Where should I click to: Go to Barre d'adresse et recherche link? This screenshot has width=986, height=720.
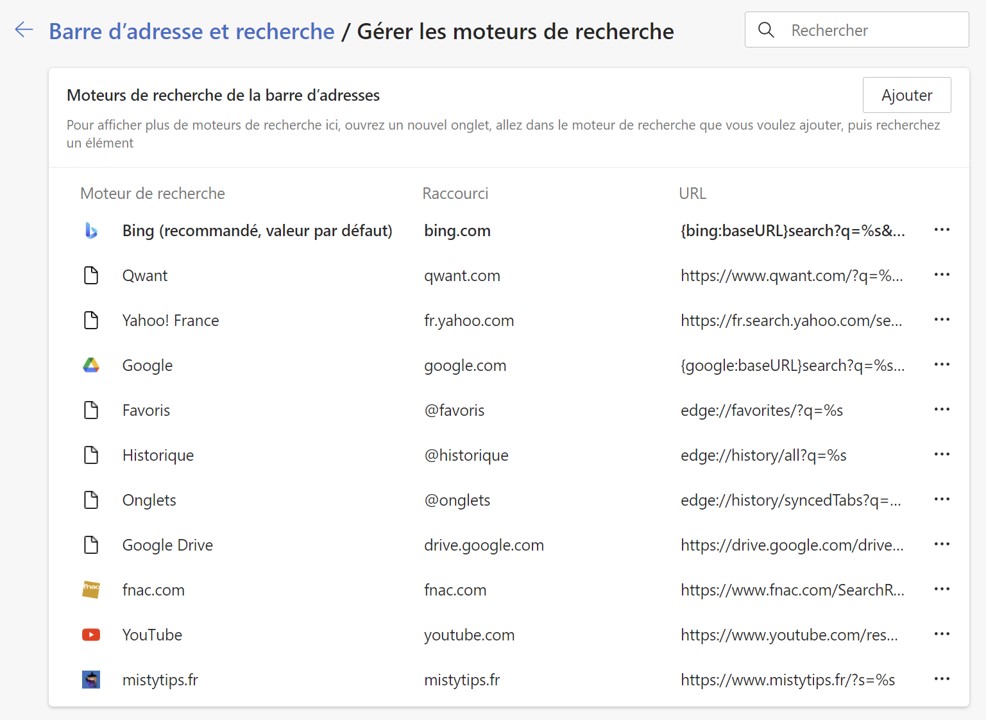[x=191, y=31]
